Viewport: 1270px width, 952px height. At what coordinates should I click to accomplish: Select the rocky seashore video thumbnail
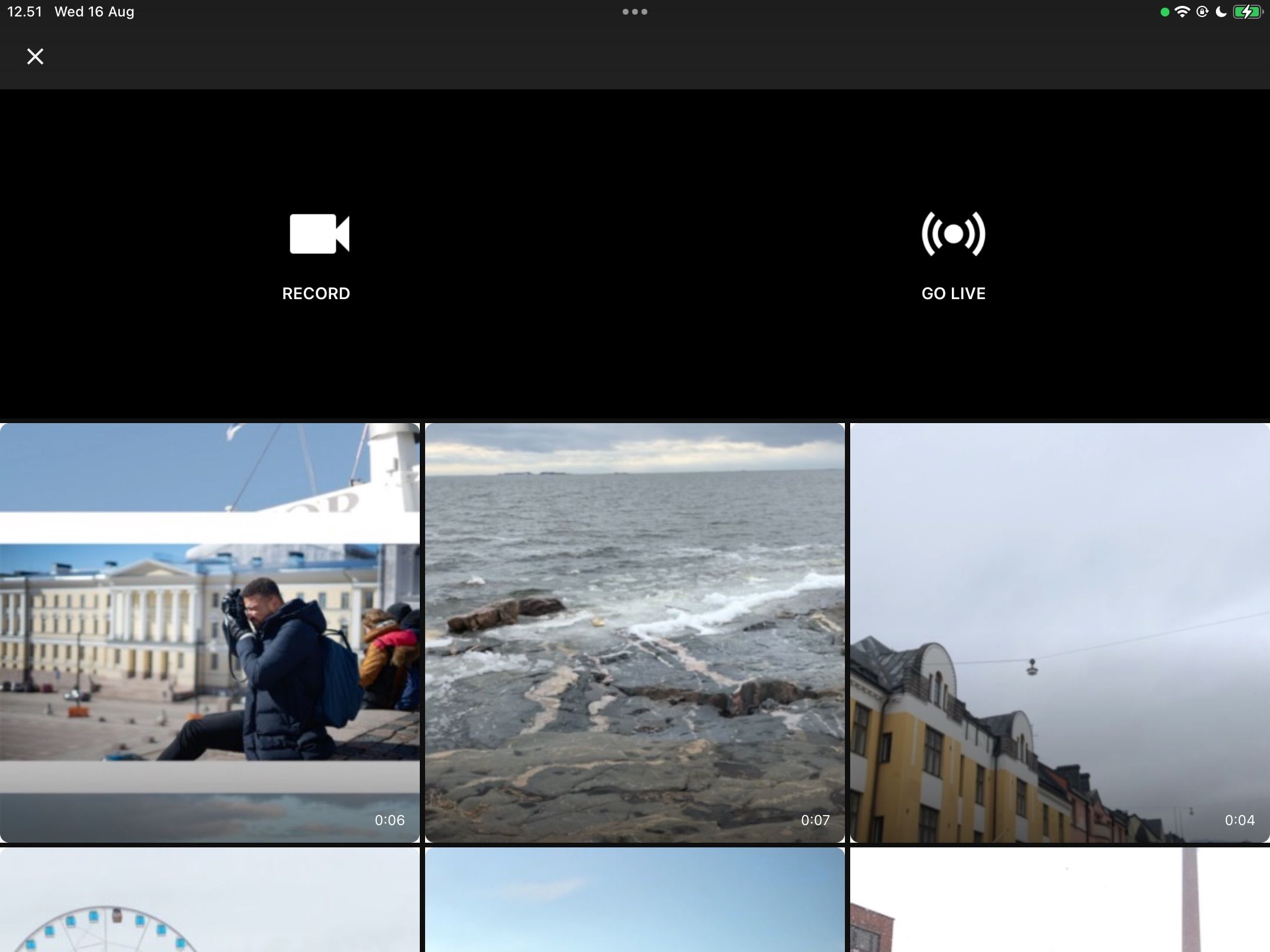pos(634,632)
